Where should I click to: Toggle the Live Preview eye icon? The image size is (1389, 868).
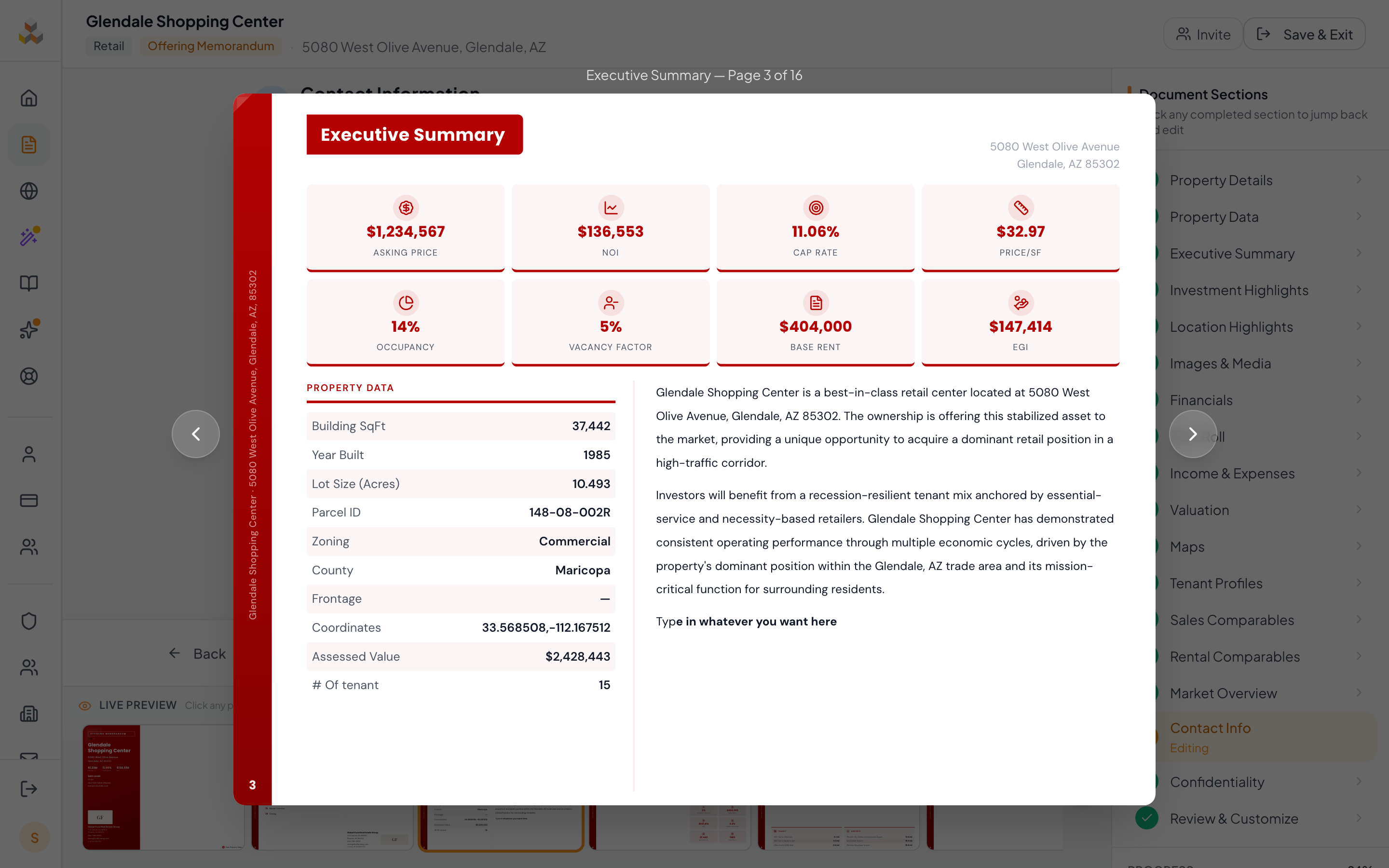click(x=85, y=705)
